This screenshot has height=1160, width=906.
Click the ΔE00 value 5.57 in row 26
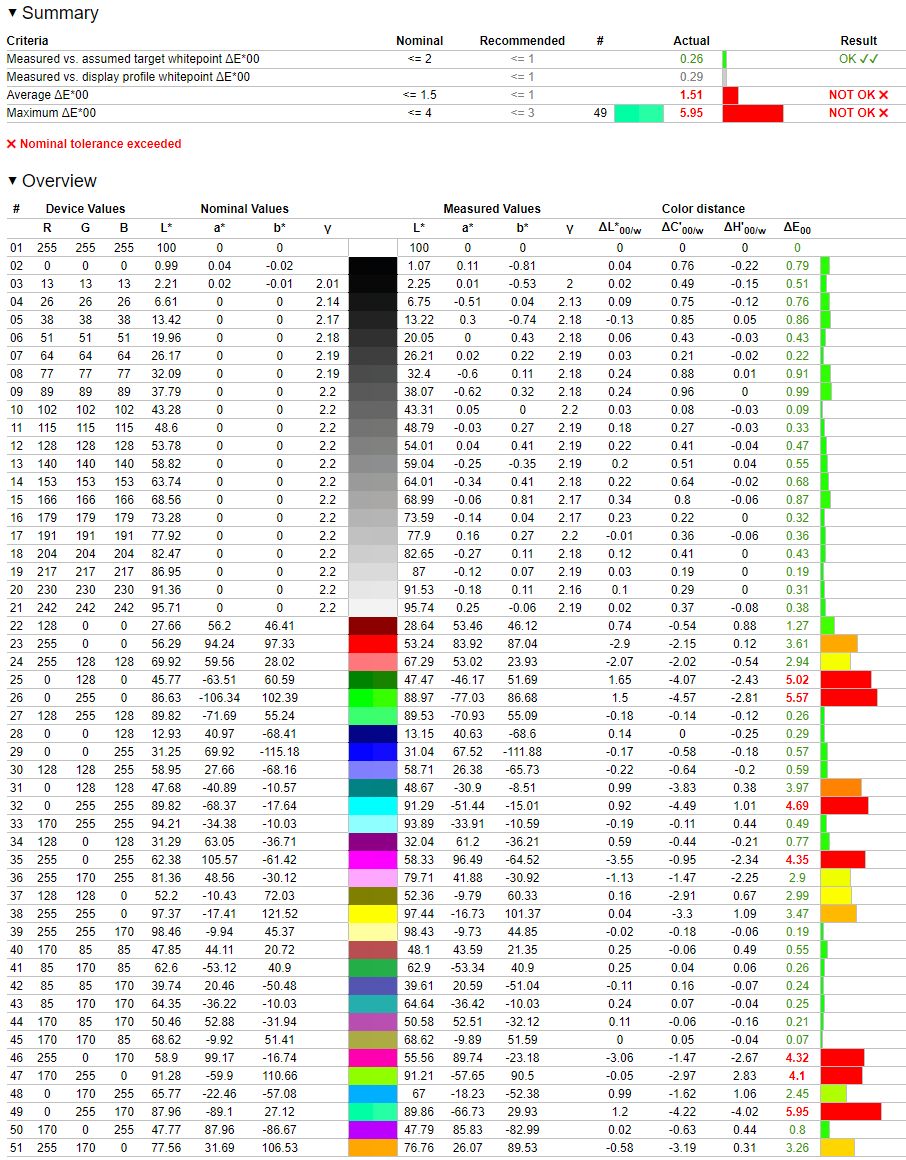pyautogui.click(x=797, y=698)
